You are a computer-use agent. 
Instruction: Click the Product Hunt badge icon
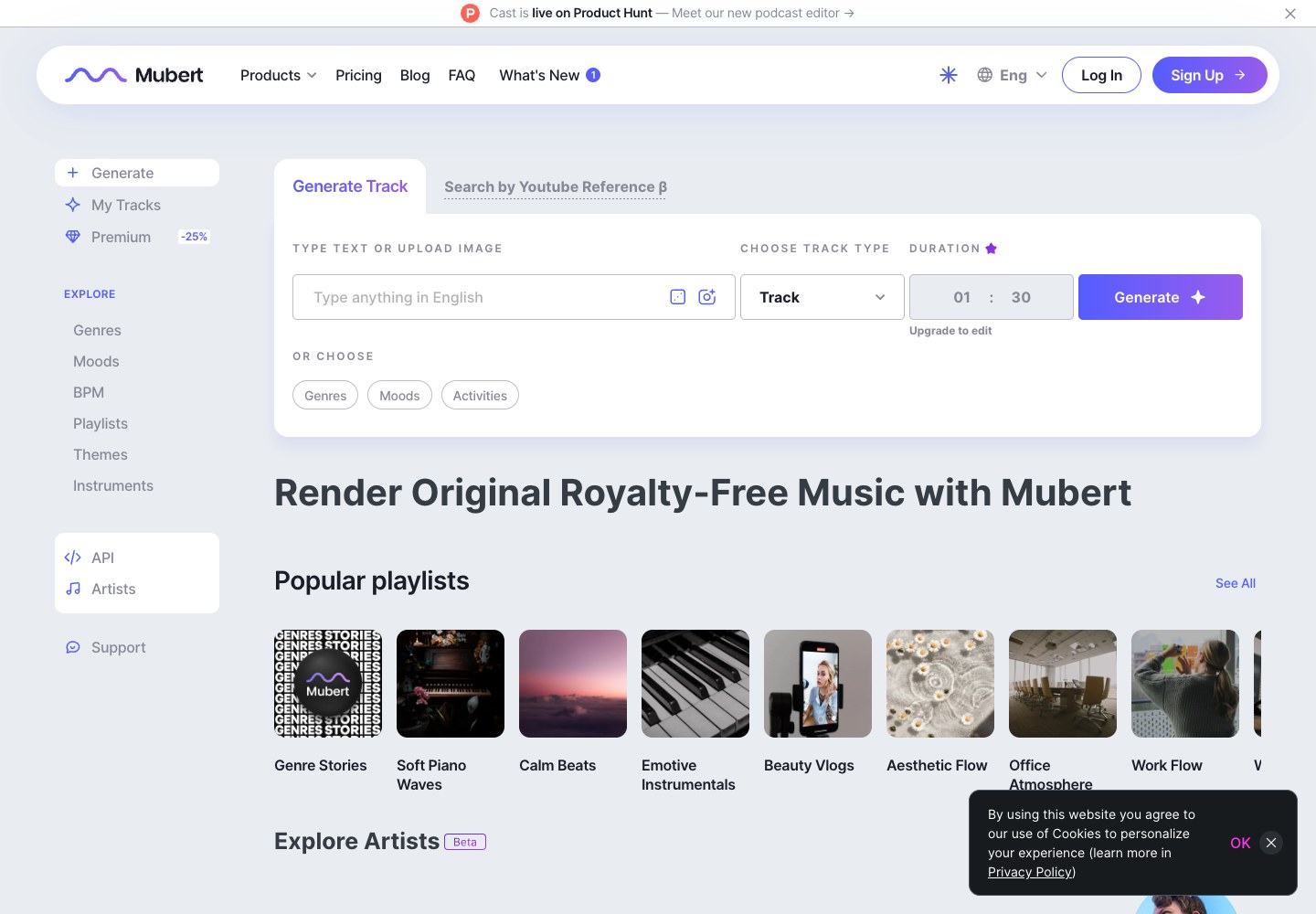(470, 13)
